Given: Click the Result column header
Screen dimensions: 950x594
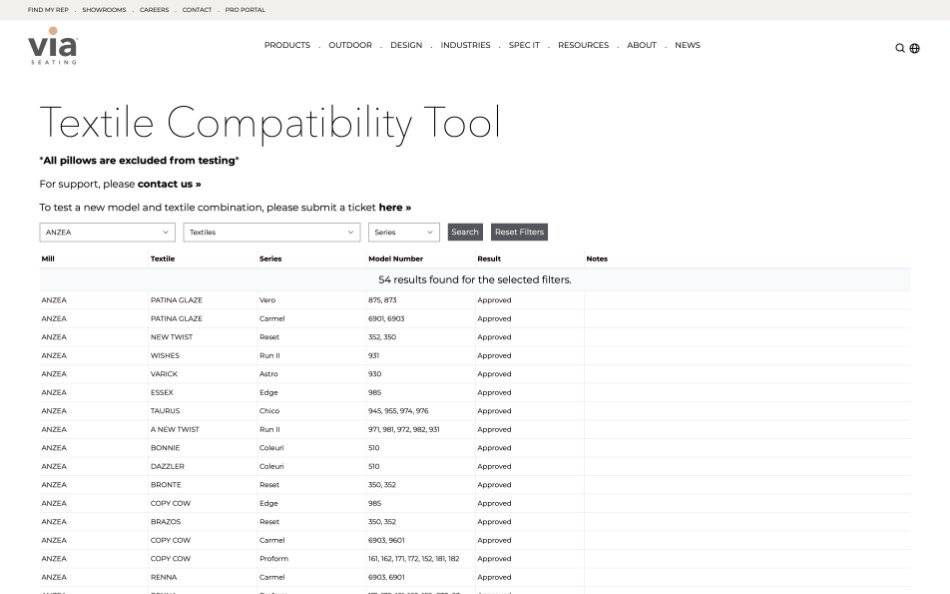Looking at the screenshot, I should tap(489, 259).
